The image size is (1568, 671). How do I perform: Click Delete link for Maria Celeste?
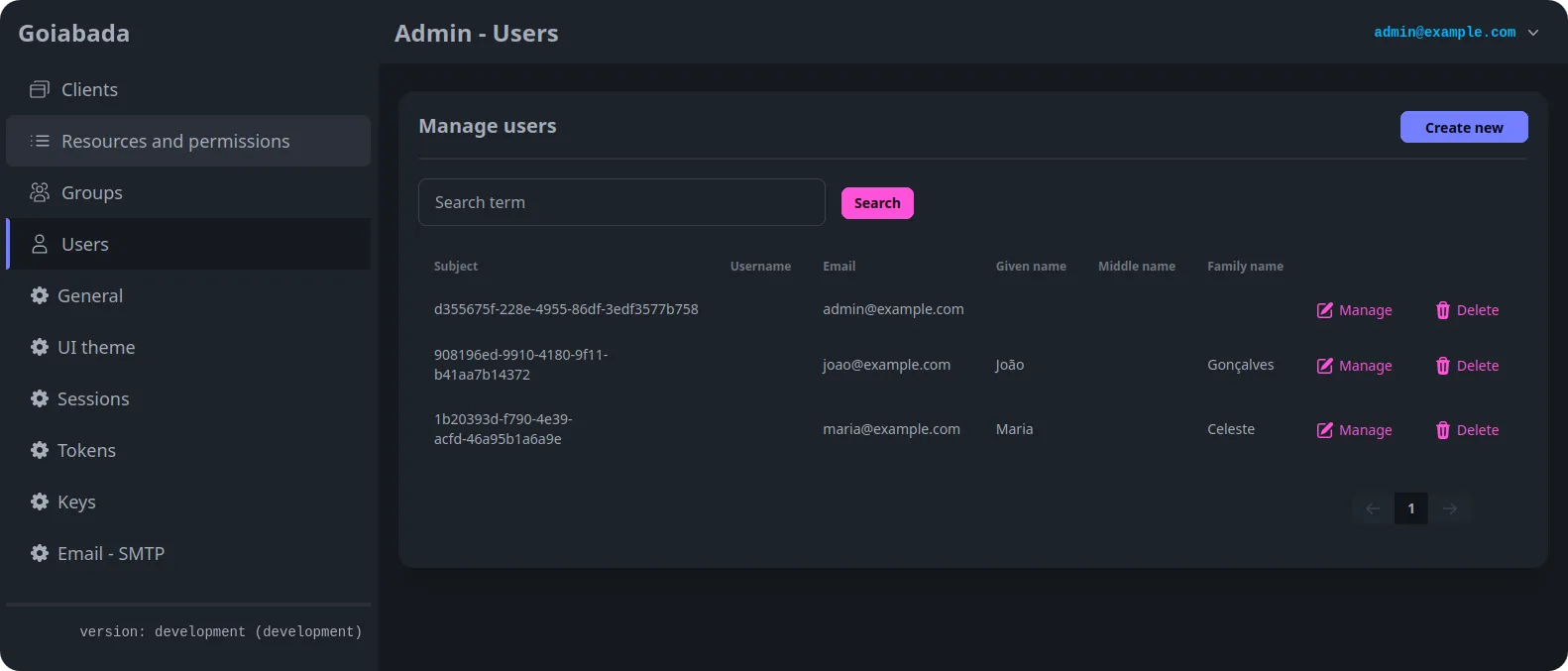(x=1467, y=430)
